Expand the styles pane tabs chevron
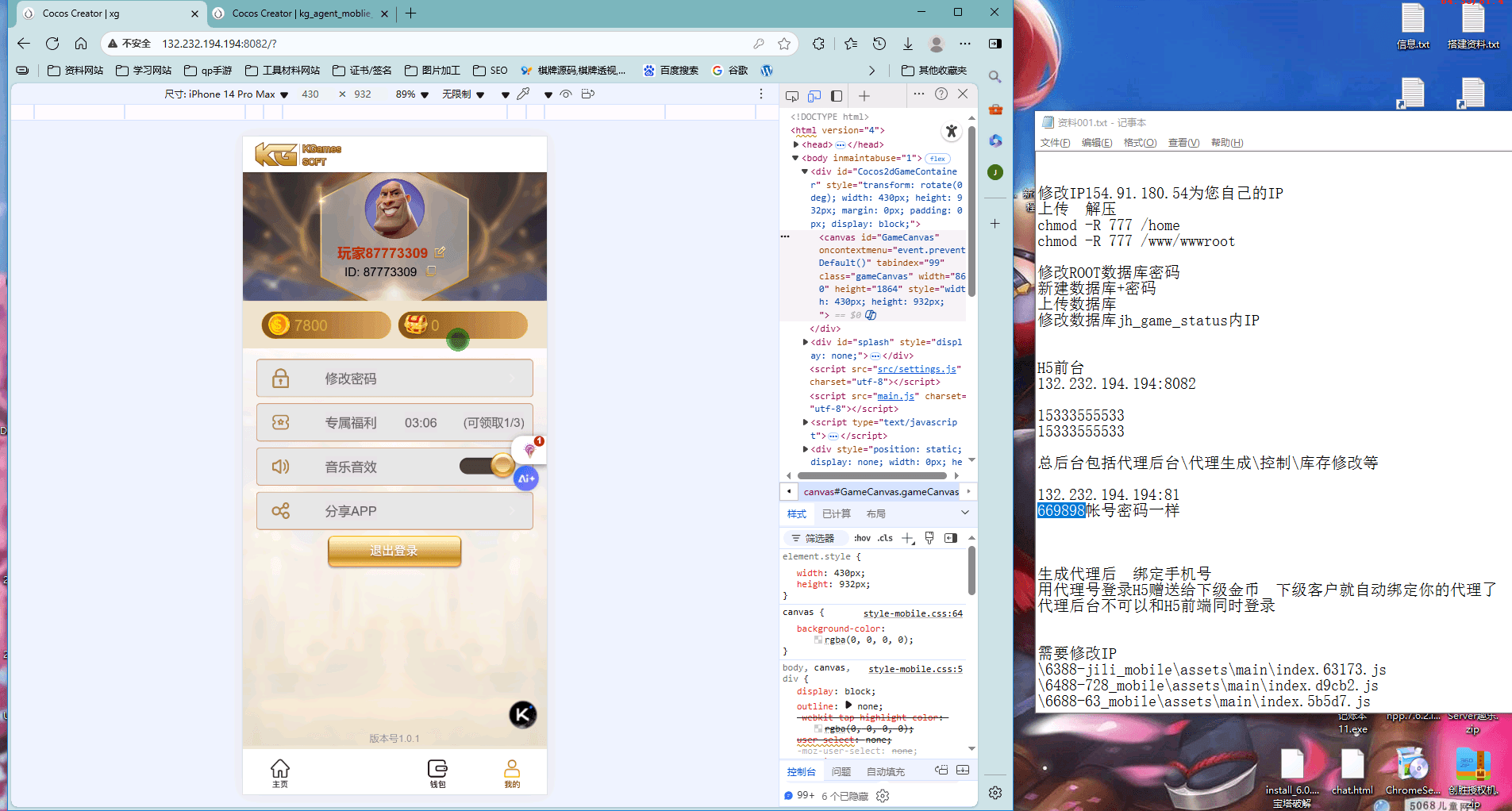Image resolution: width=1512 pixels, height=811 pixels. [965, 513]
